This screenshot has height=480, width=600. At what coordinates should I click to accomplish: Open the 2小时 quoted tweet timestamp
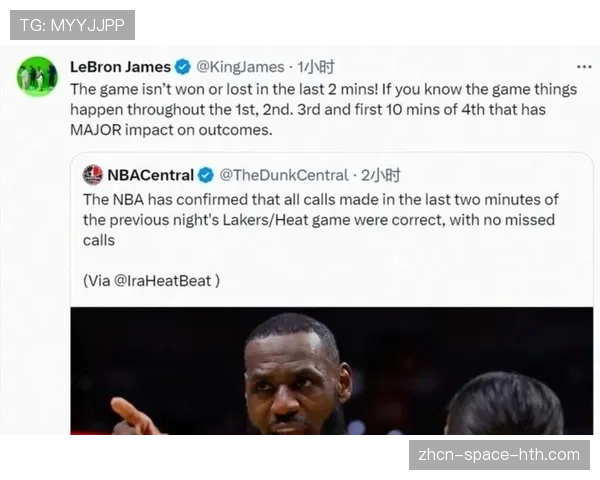(x=381, y=175)
